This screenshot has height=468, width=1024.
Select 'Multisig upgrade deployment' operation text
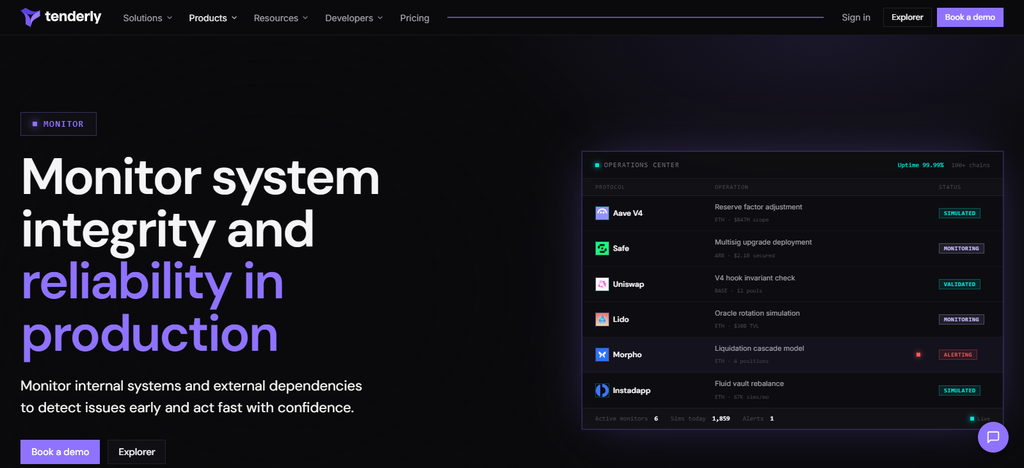pyautogui.click(x=763, y=242)
